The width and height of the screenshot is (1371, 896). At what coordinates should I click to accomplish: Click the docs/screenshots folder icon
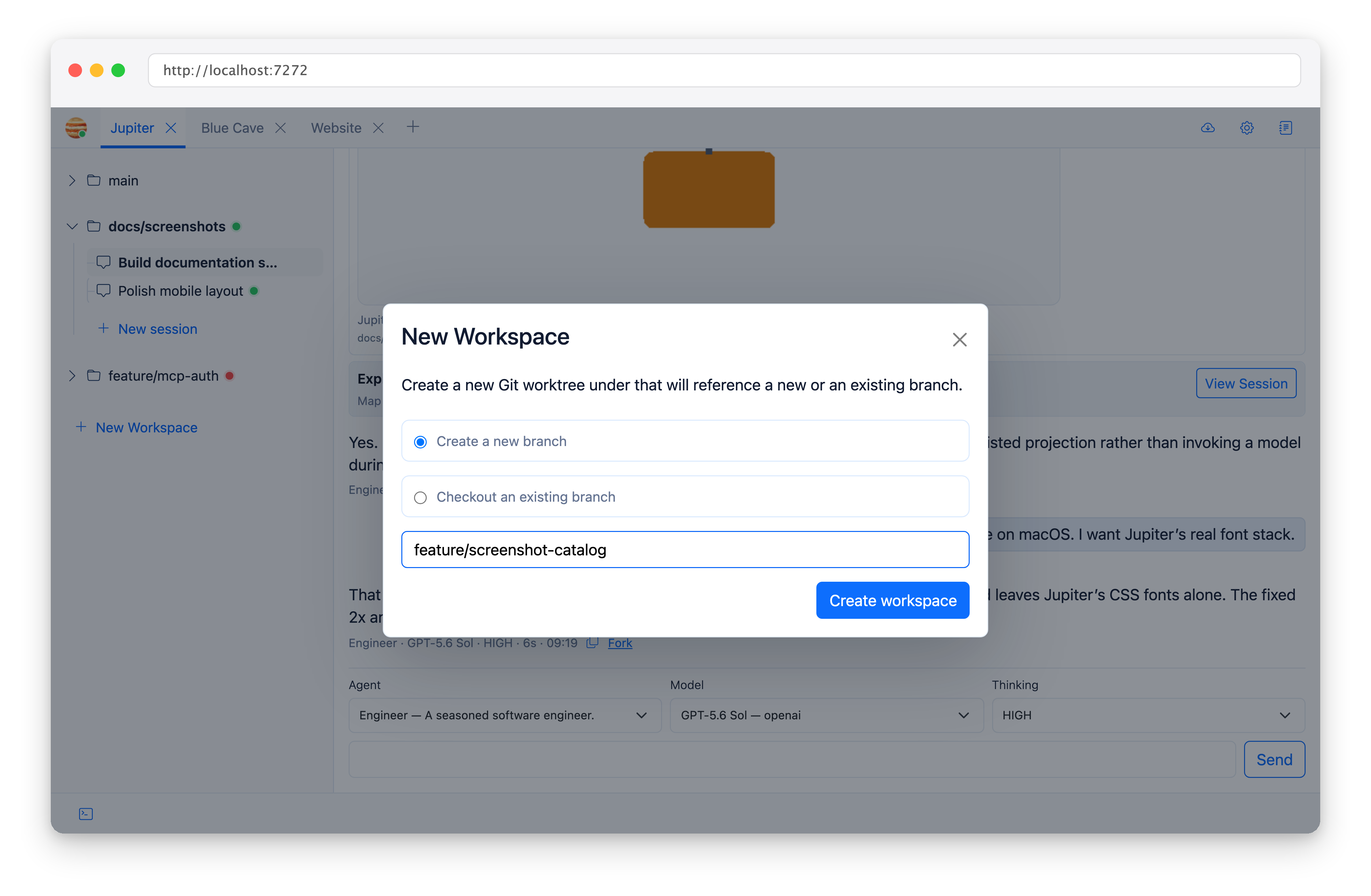94,226
